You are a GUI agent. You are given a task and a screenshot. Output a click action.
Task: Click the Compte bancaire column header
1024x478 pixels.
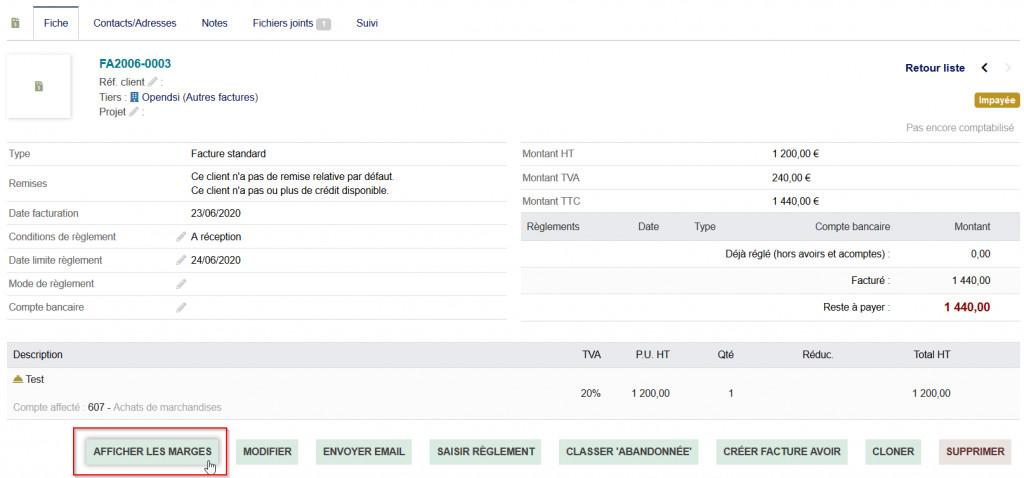(x=853, y=227)
